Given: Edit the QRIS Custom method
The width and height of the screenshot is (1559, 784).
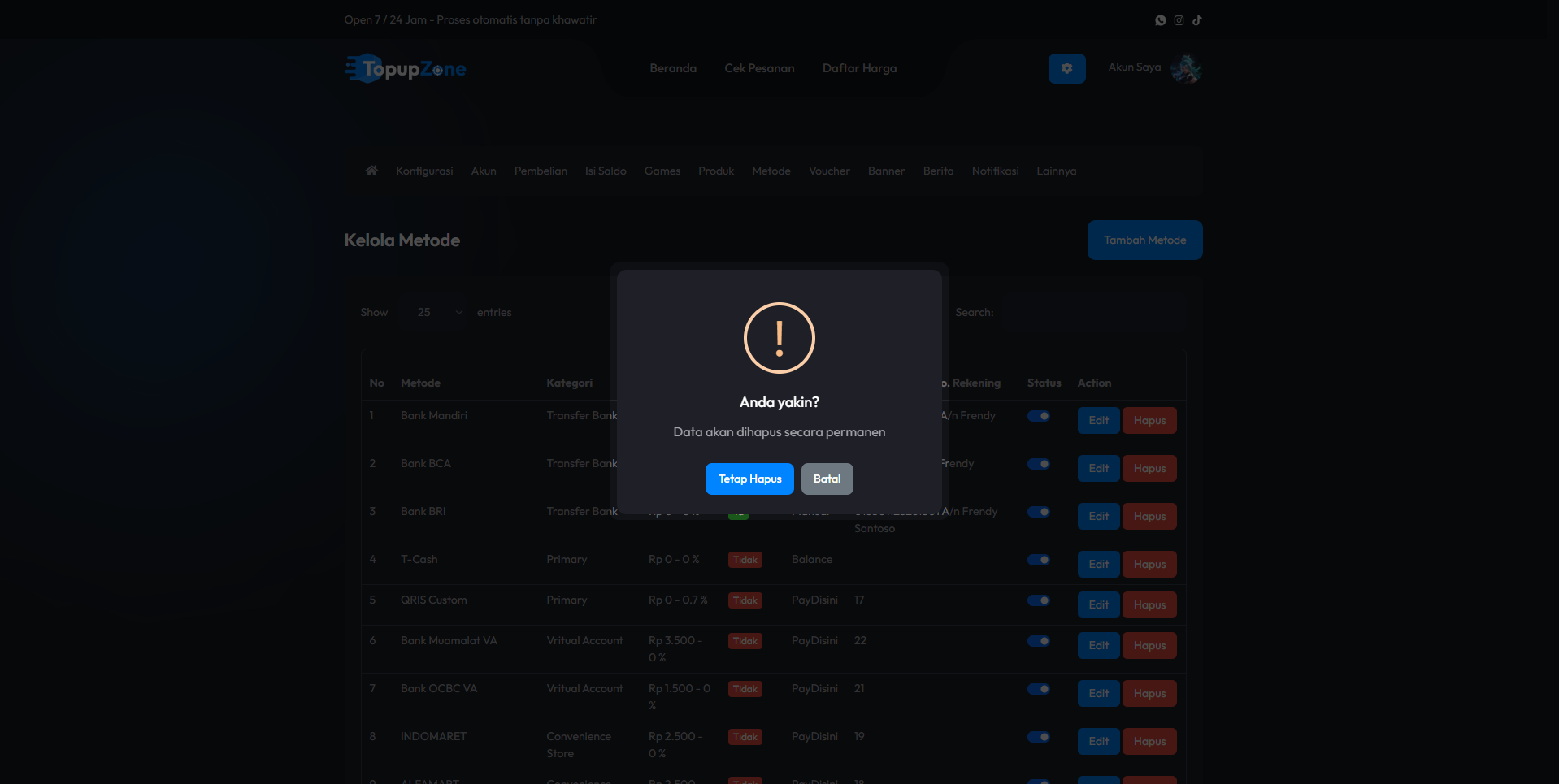Looking at the screenshot, I should pyautogui.click(x=1098, y=604).
